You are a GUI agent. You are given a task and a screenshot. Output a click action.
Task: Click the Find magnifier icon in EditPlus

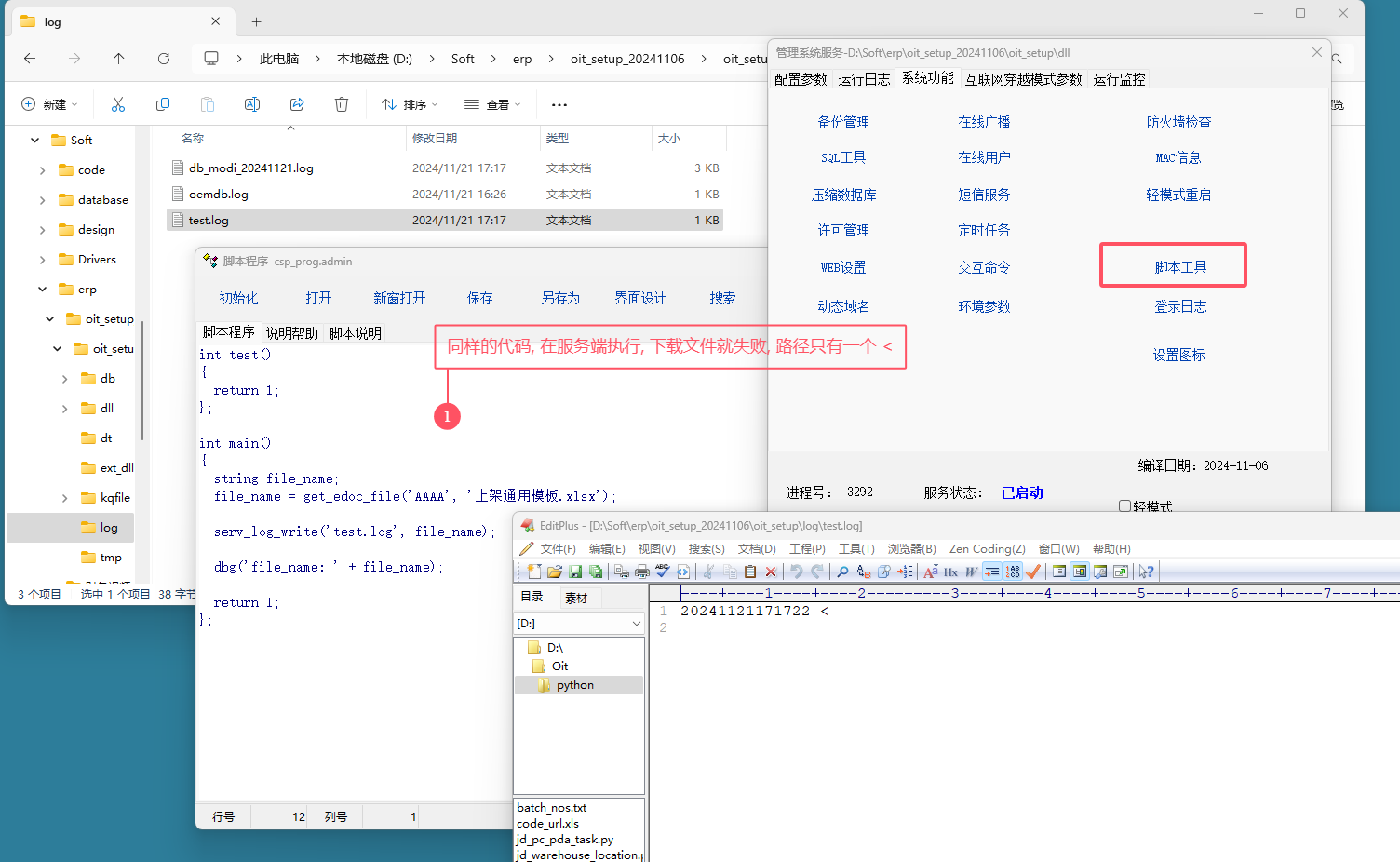pyautogui.click(x=842, y=572)
